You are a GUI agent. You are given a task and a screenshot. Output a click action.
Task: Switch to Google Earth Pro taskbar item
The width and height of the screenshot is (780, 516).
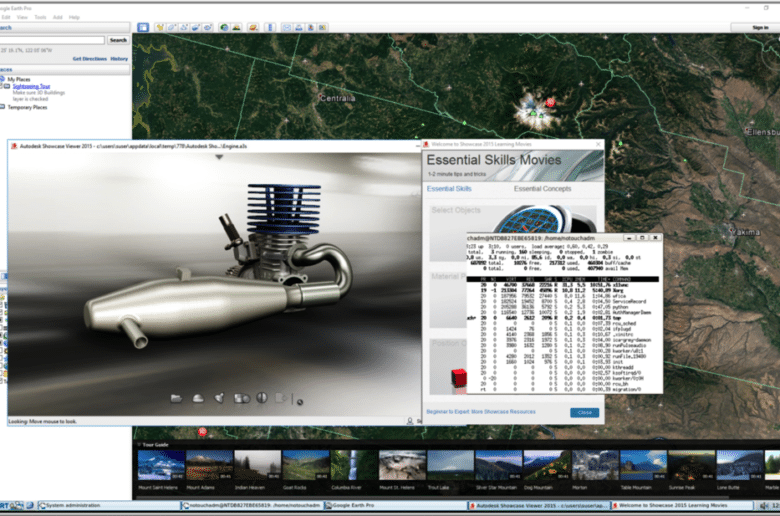[x=395, y=506]
